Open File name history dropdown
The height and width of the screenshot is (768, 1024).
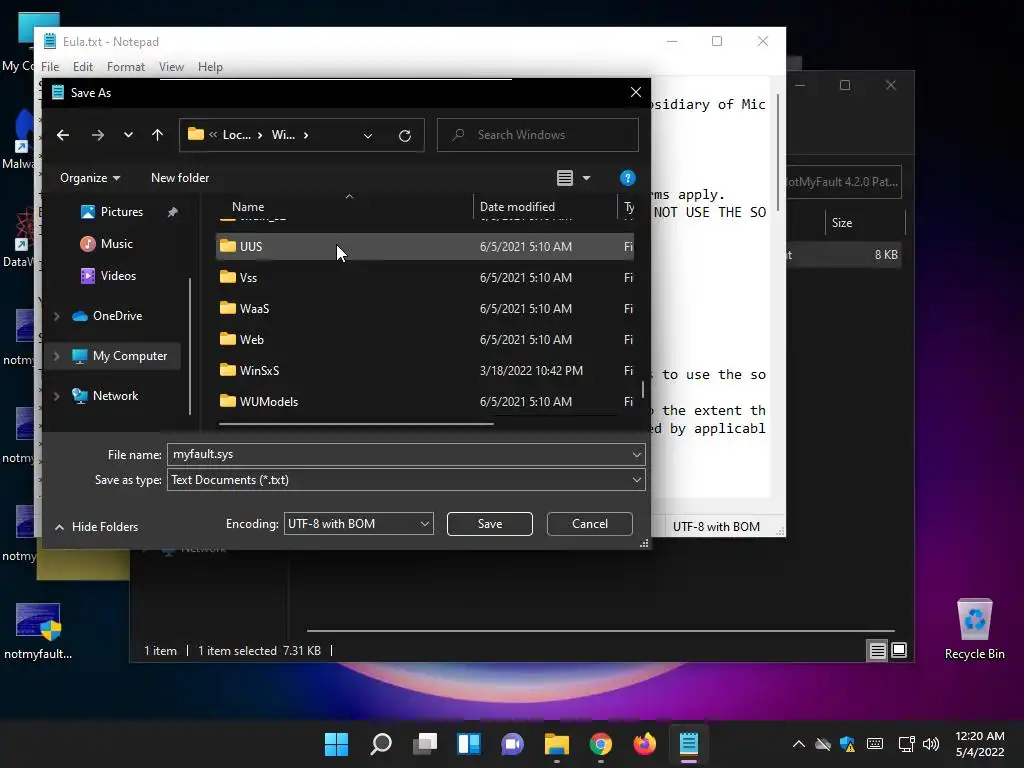(637, 455)
